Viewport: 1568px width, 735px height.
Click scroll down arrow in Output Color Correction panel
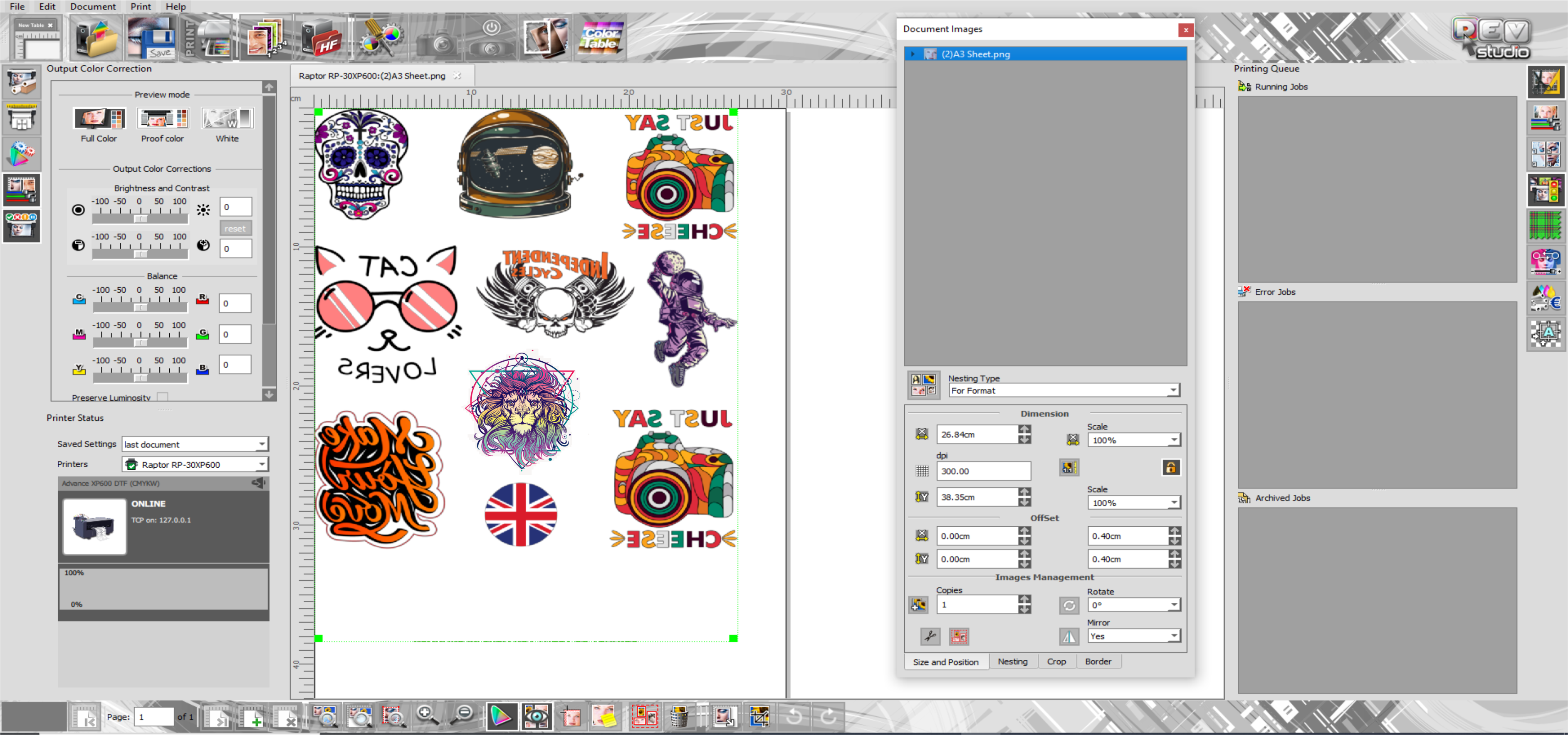(269, 395)
